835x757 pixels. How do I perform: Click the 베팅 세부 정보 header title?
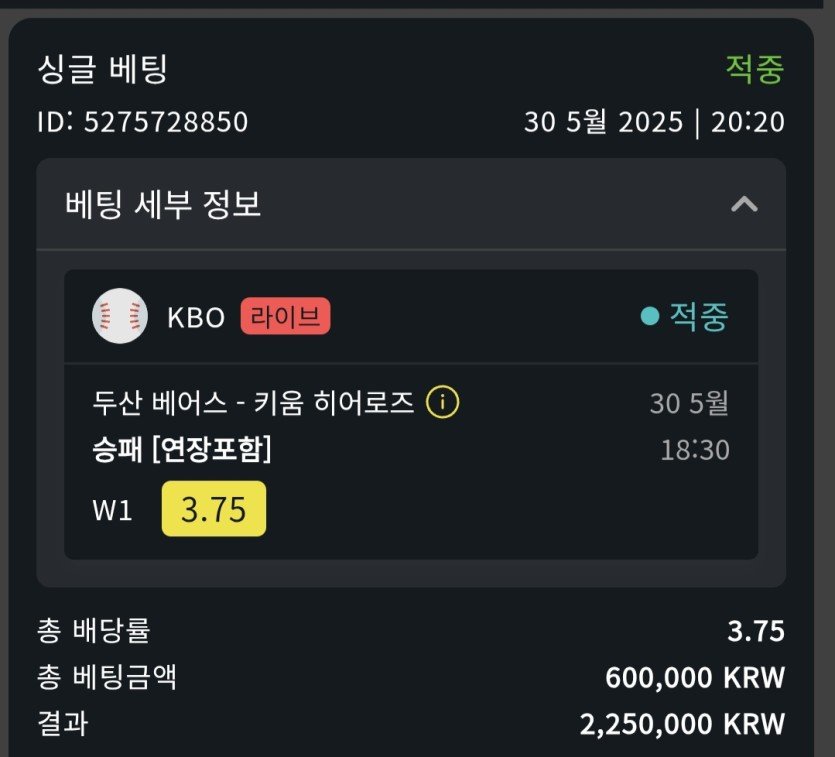pos(163,205)
